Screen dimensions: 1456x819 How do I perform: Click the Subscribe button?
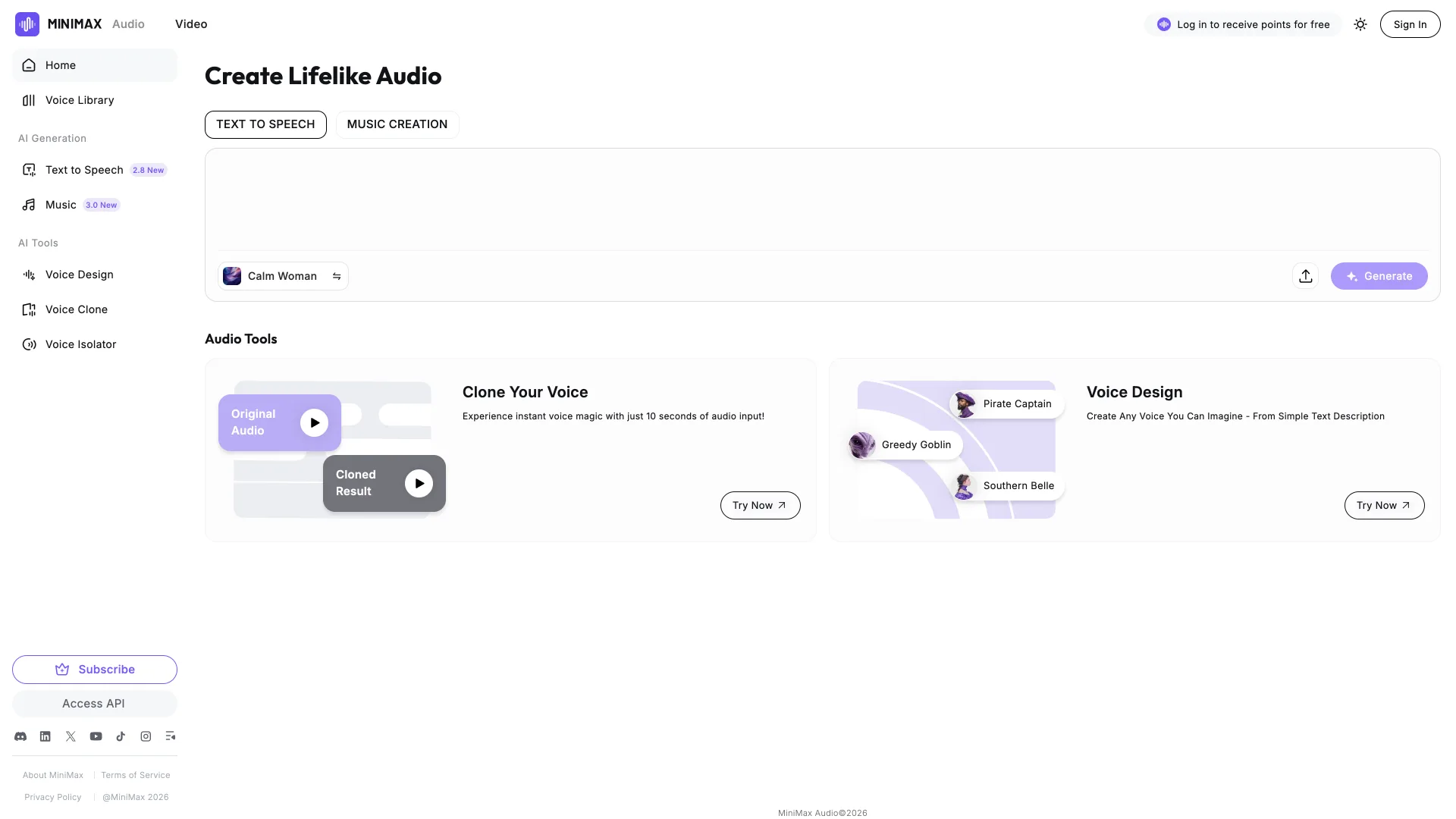tap(95, 670)
